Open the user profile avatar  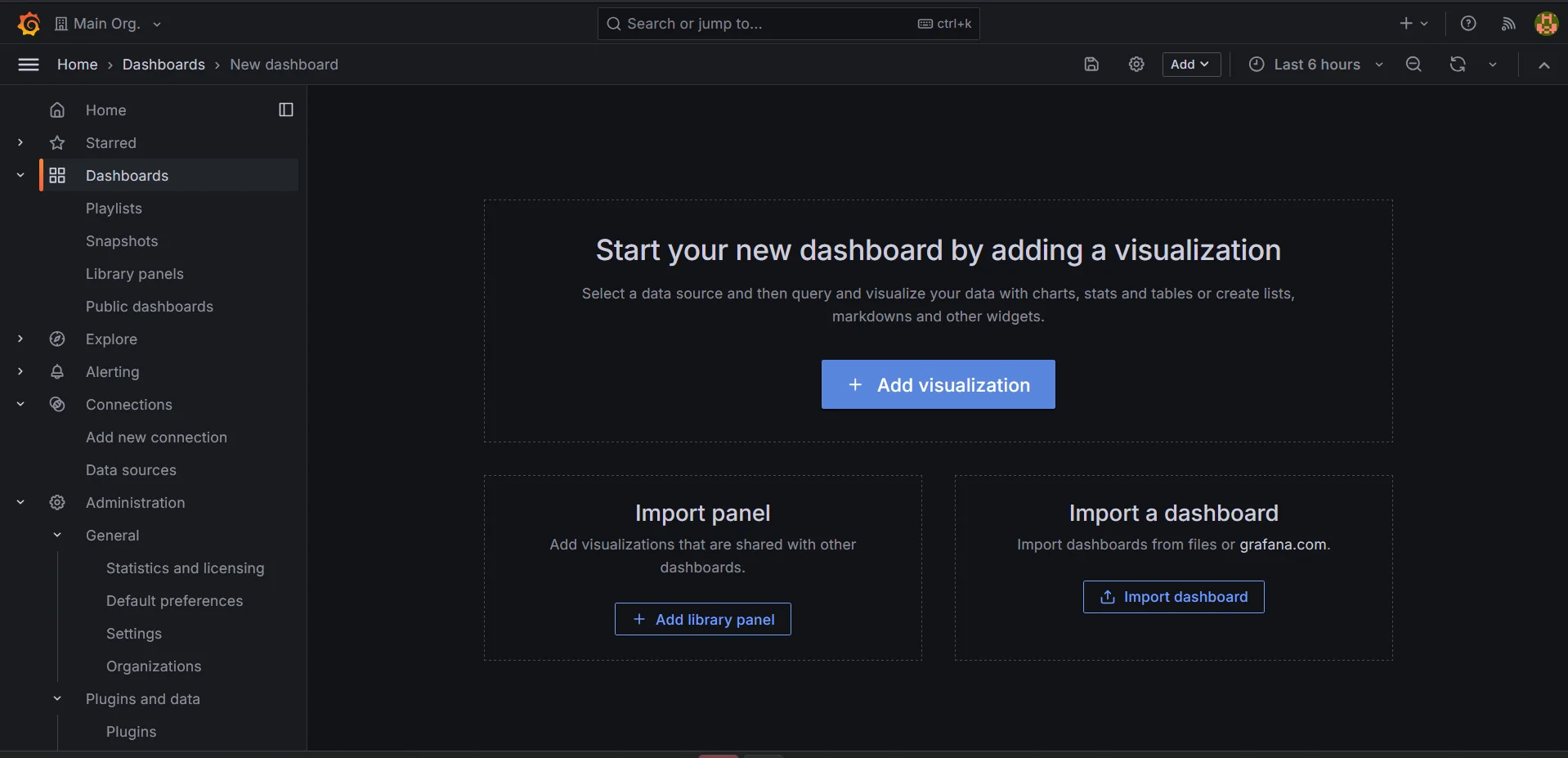point(1545,24)
